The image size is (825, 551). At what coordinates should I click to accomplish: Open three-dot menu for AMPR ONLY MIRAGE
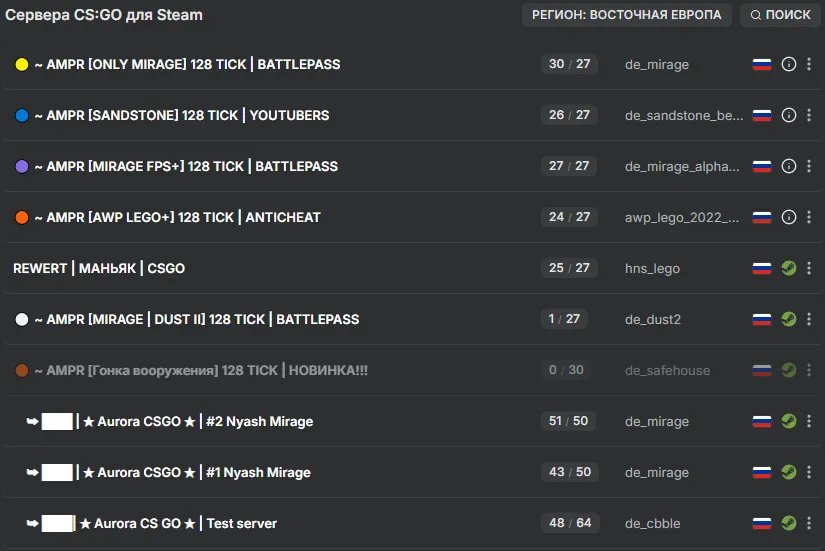pyautogui.click(x=809, y=64)
